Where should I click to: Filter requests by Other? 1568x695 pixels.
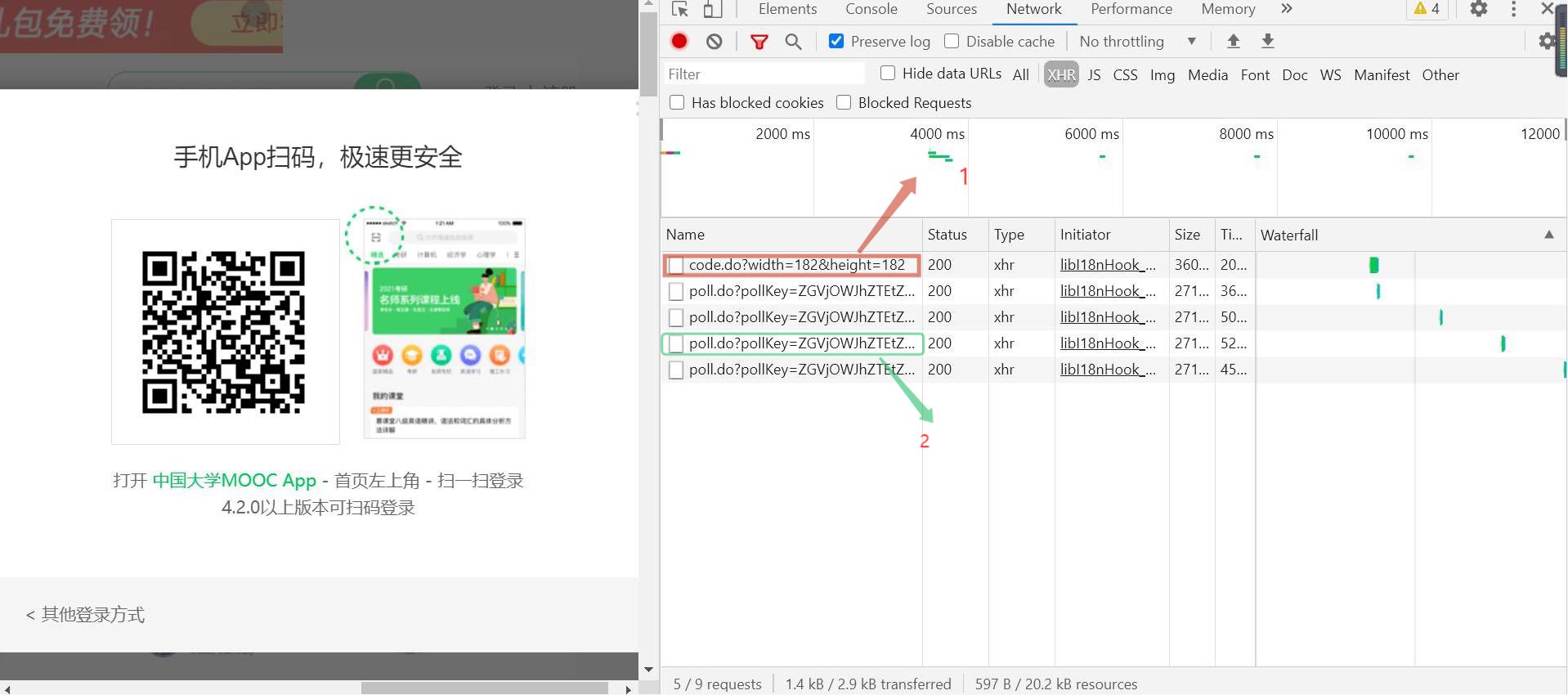point(1440,74)
